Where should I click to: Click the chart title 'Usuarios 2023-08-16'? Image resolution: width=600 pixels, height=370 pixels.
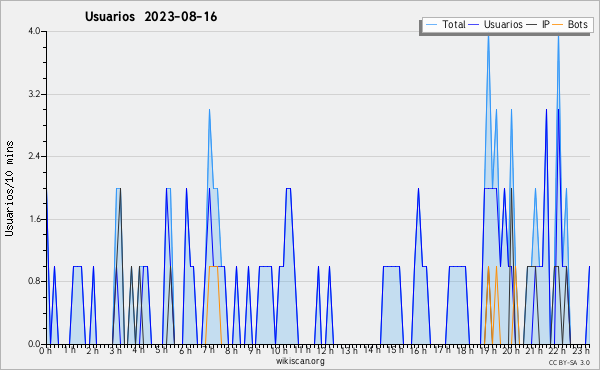(151, 17)
